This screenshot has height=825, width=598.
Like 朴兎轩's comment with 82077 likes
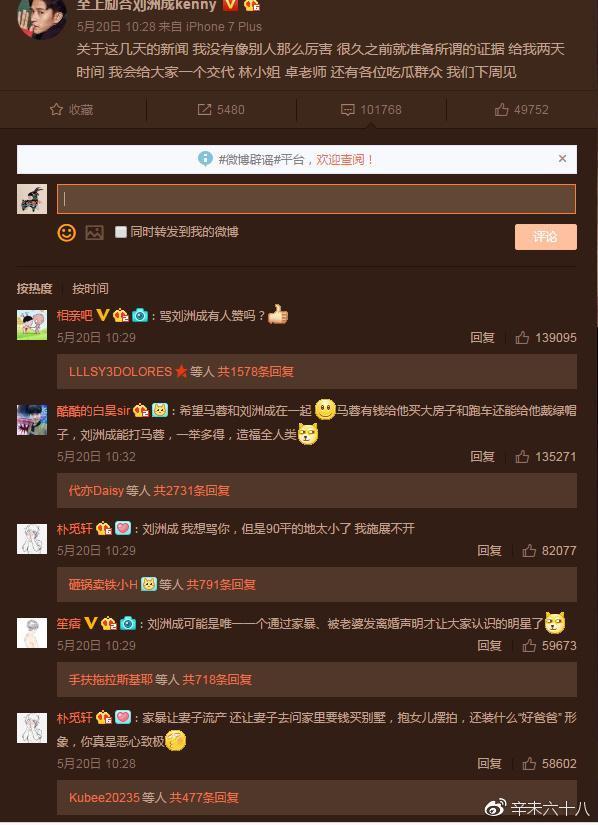pyautogui.click(x=529, y=550)
